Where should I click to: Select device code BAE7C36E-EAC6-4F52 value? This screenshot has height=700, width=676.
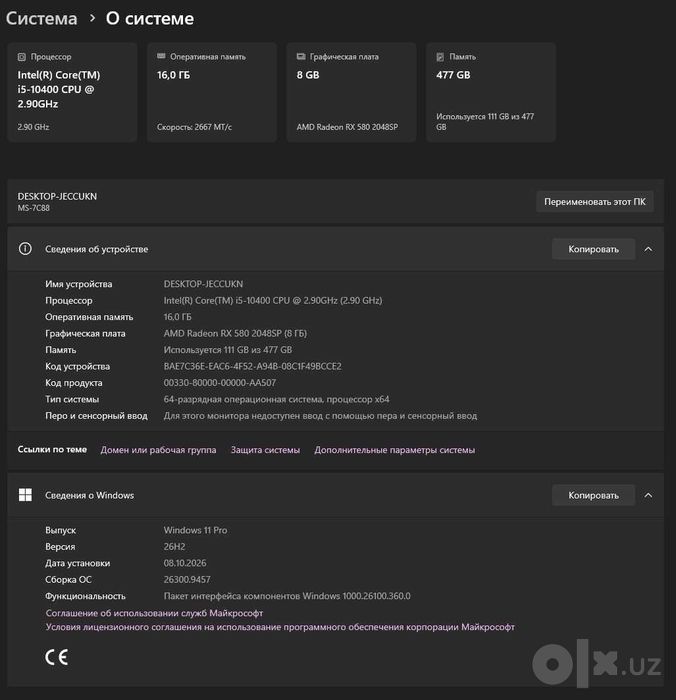253,367
